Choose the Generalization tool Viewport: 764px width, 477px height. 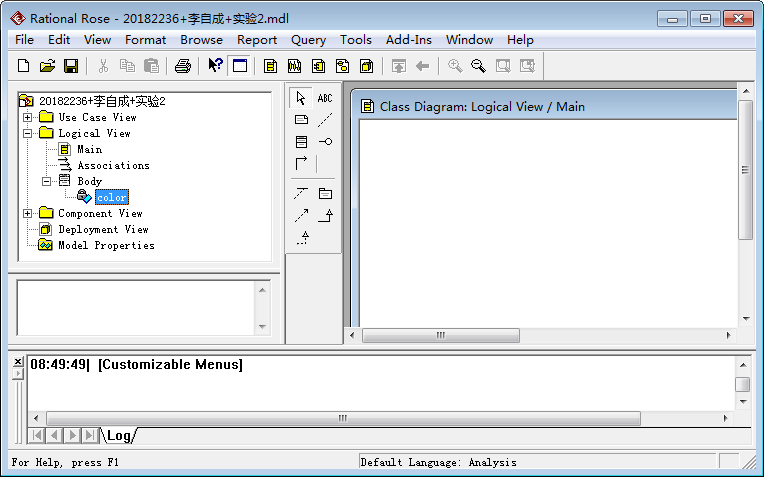click(325, 215)
